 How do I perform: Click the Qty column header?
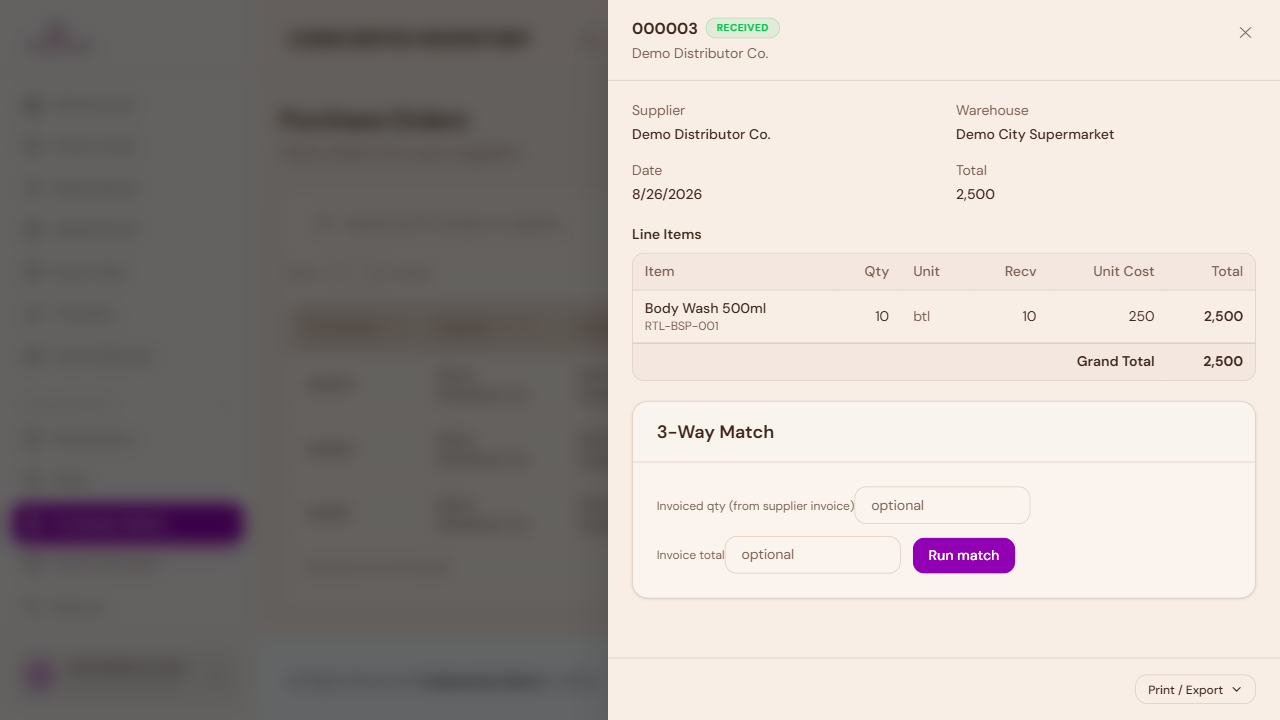[877, 271]
